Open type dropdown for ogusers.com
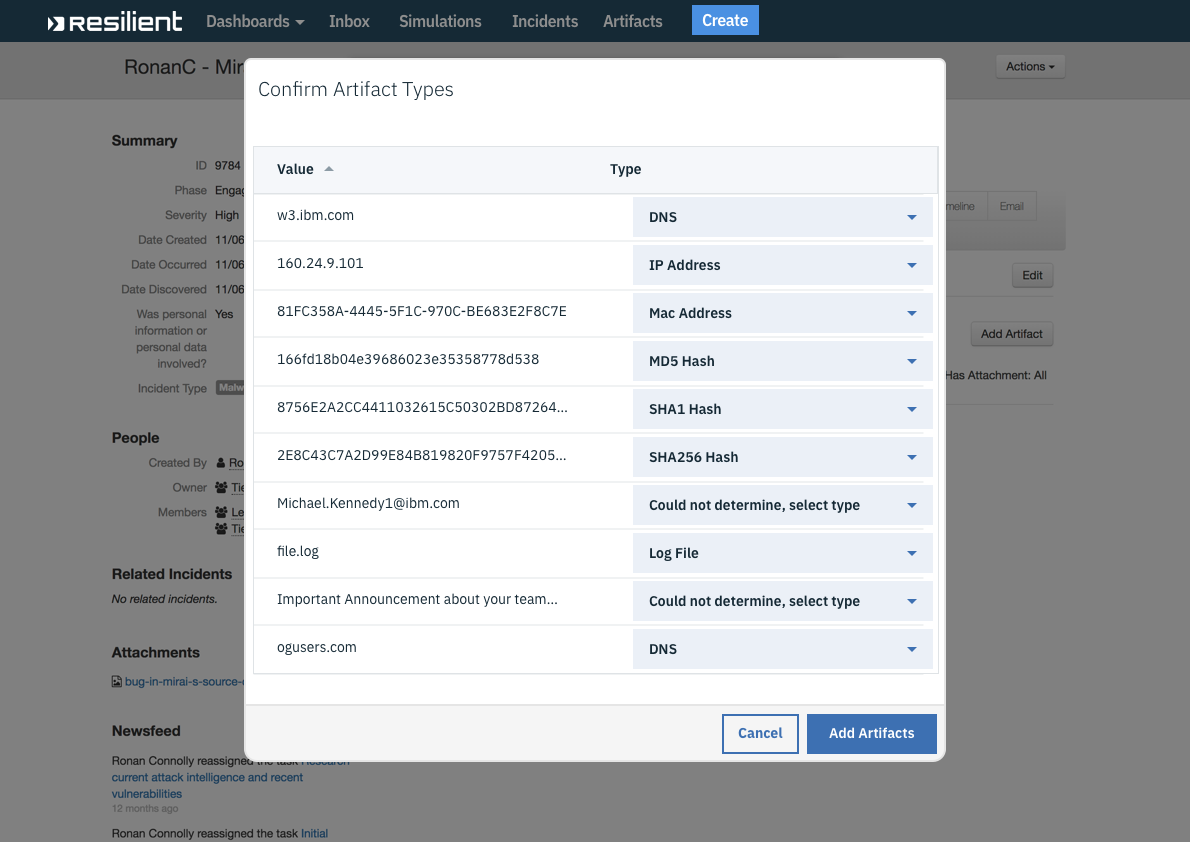The image size is (1190, 842). tap(782, 649)
